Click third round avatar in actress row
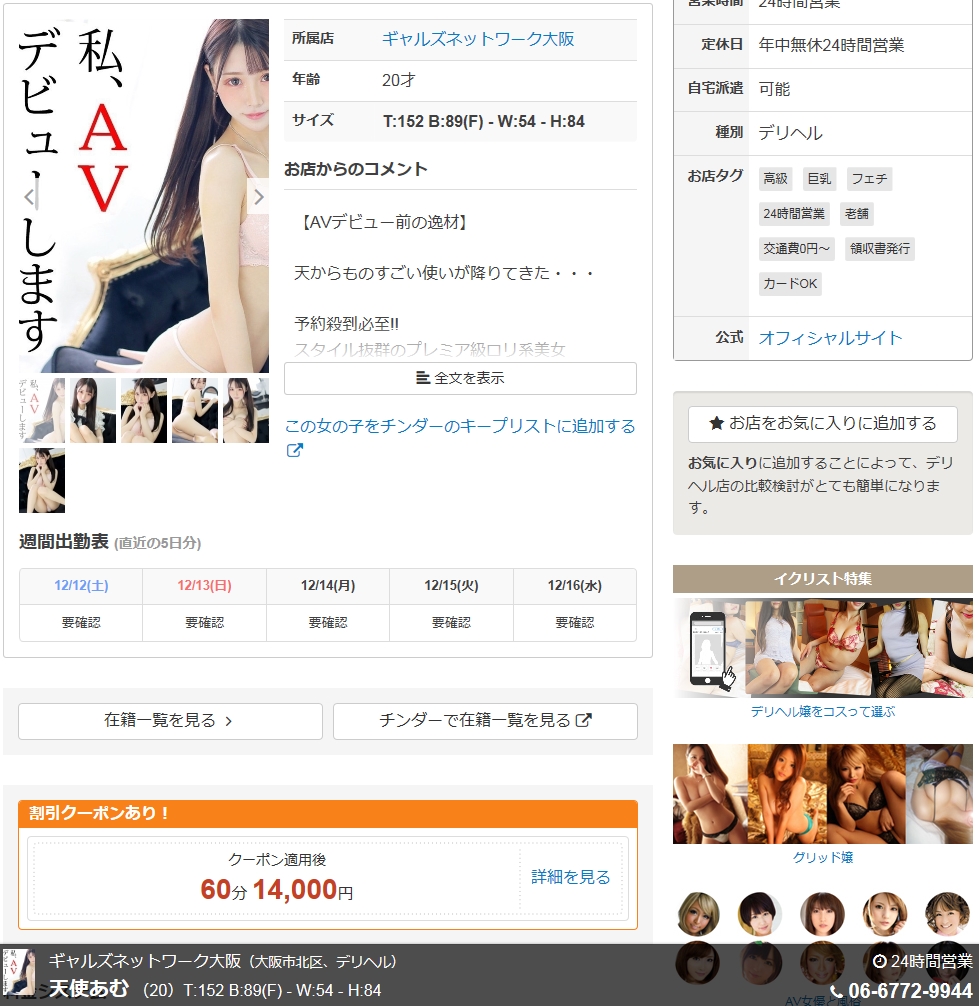Viewport: 979px width, 1006px height. (x=822, y=914)
